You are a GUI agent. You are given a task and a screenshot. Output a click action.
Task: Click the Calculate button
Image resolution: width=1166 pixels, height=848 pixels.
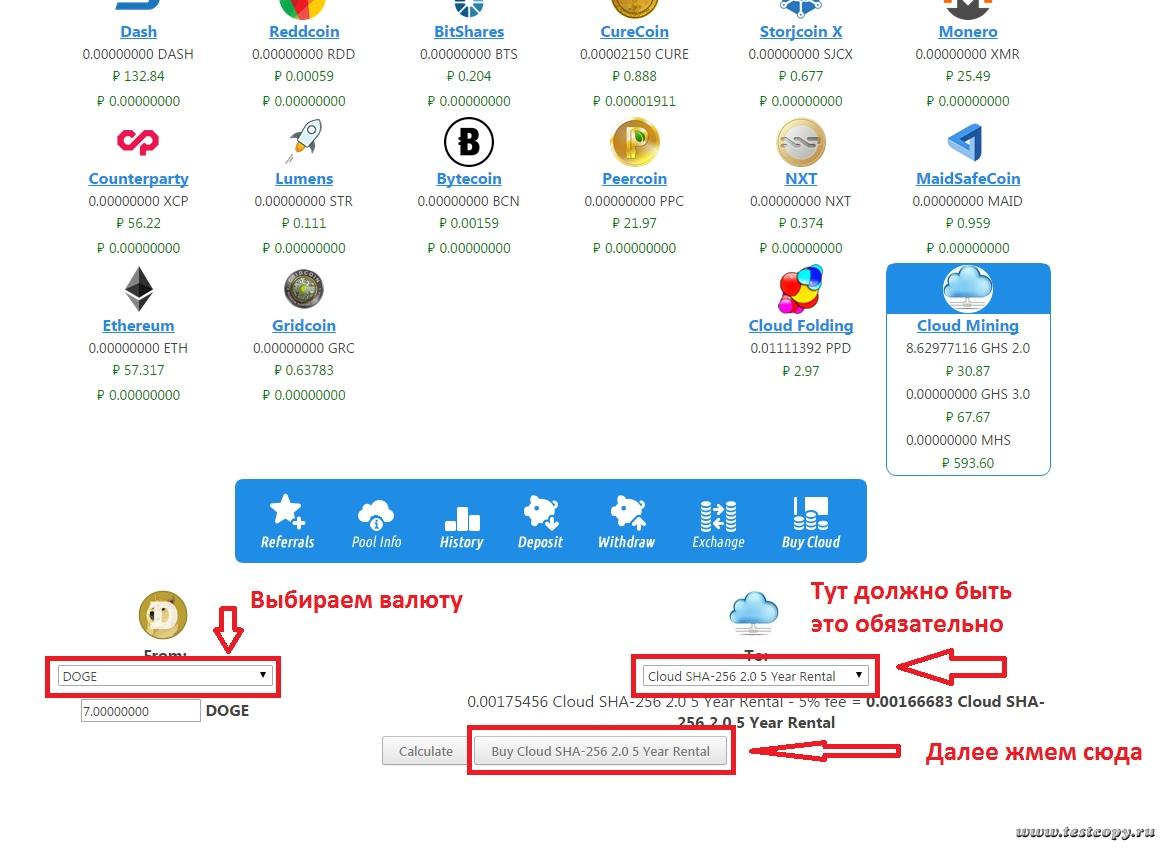[x=425, y=751]
